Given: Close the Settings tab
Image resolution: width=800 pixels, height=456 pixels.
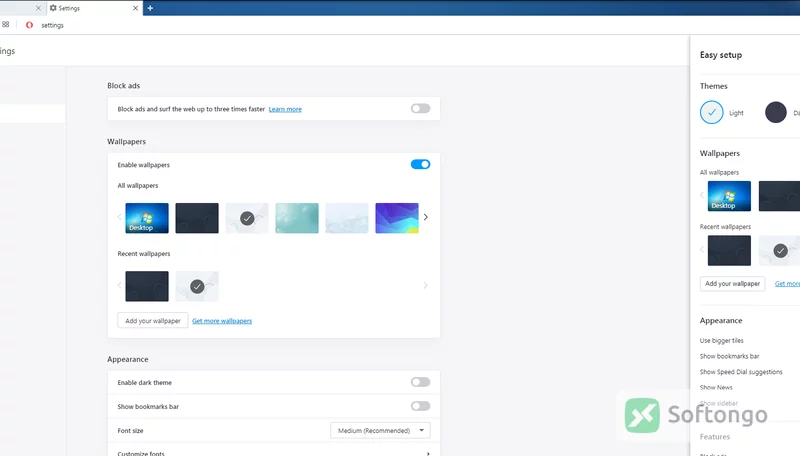Looking at the screenshot, I should (135, 8).
